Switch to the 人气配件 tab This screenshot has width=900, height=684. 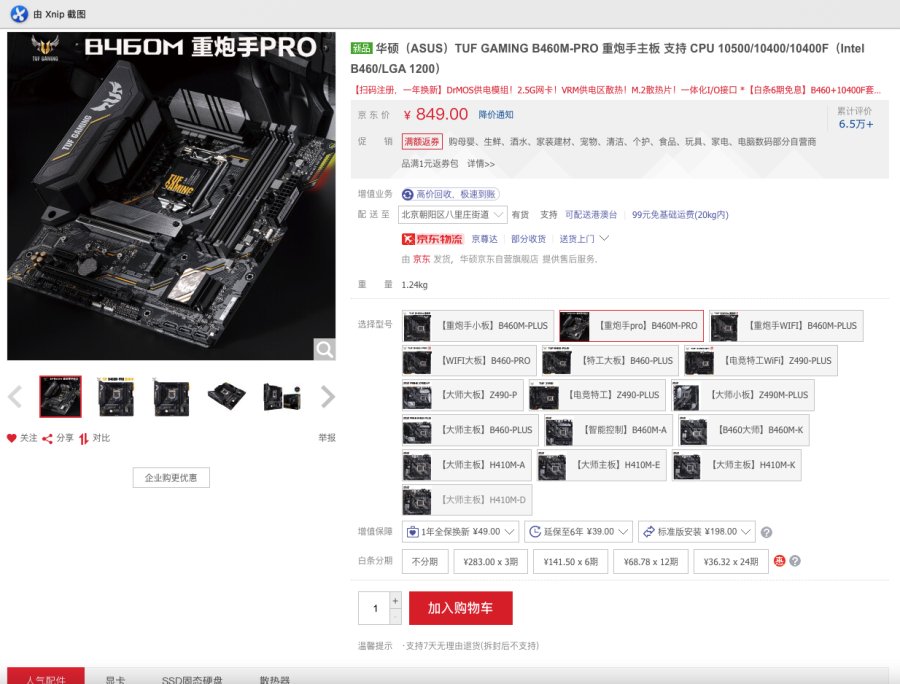[46, 677]
